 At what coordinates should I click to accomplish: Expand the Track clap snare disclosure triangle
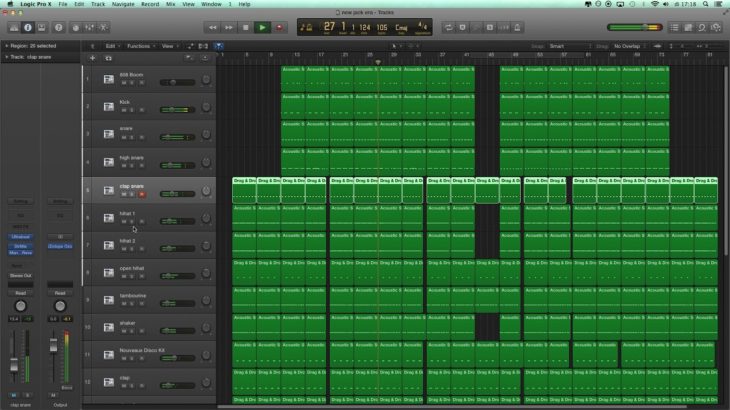click(7, 57)
